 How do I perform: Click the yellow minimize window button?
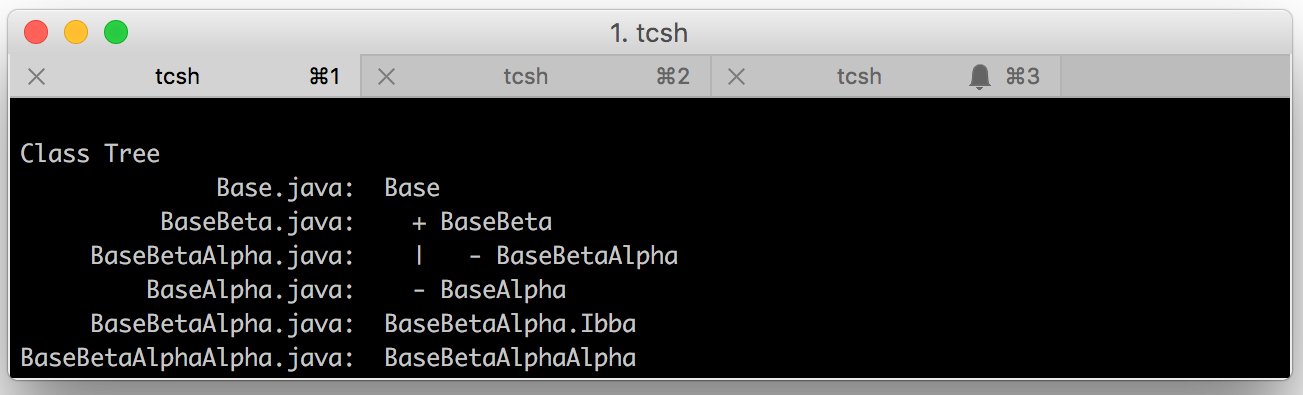[x=76, y=32]
